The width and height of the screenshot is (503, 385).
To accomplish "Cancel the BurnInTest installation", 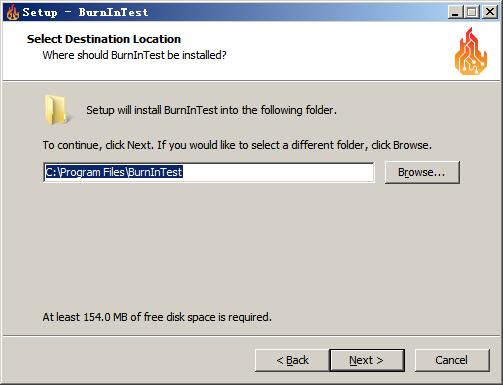I will tap(452, 360).
